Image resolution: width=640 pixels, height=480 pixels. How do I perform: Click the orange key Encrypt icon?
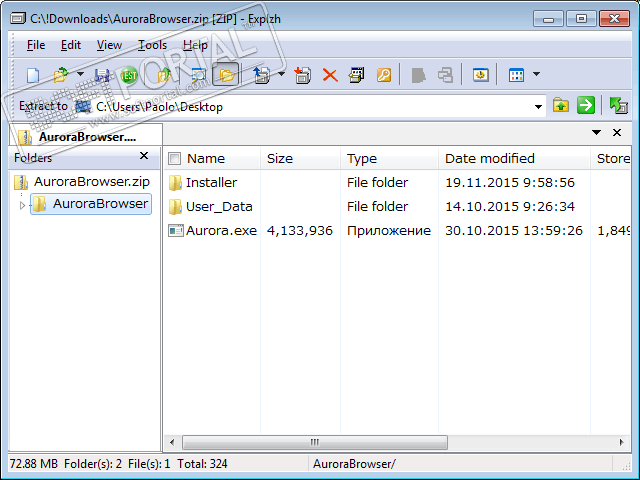tap(384, 75)
